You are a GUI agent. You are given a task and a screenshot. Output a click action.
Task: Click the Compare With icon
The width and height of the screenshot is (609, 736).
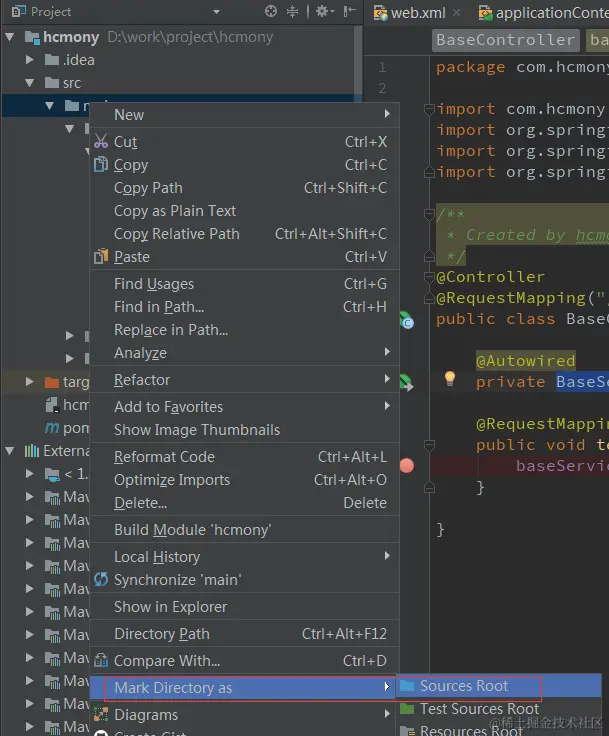click(101, 660)
